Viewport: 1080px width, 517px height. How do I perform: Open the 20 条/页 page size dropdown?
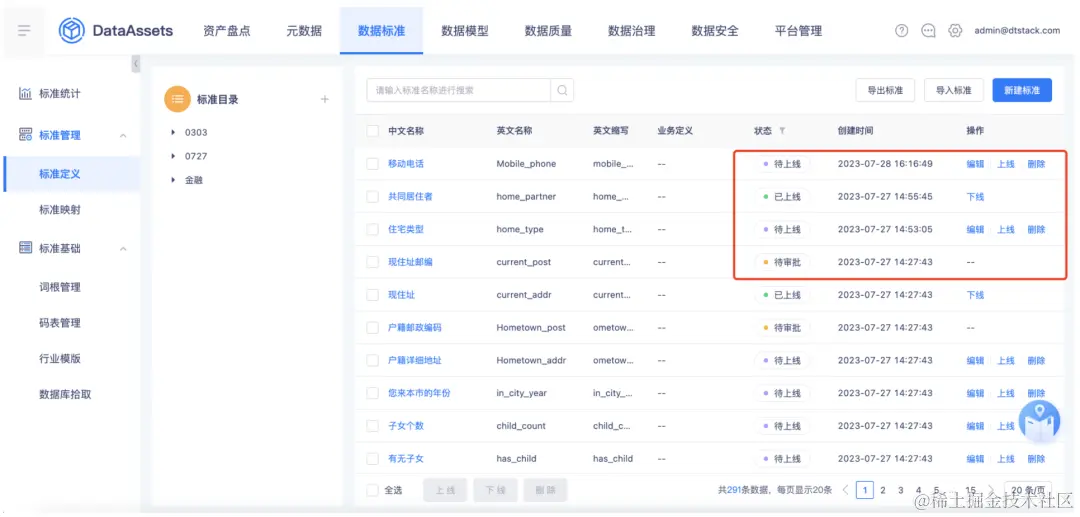pyautogui.click(x=1028, y=490)
